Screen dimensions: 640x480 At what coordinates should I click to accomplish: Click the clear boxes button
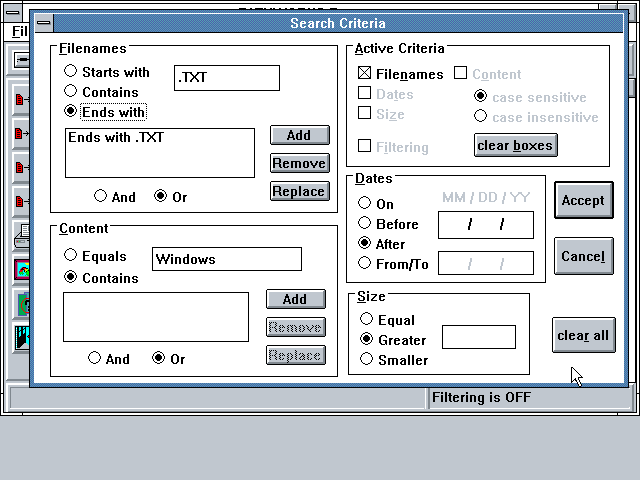[x=516, y=145]
